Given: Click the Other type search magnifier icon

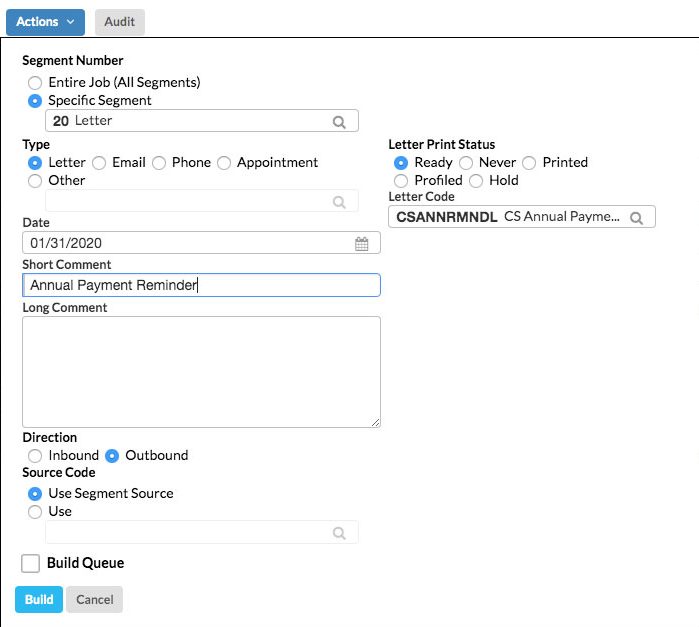Looking at the screenshot, I should pyautogui.click(x=339, y=202).
